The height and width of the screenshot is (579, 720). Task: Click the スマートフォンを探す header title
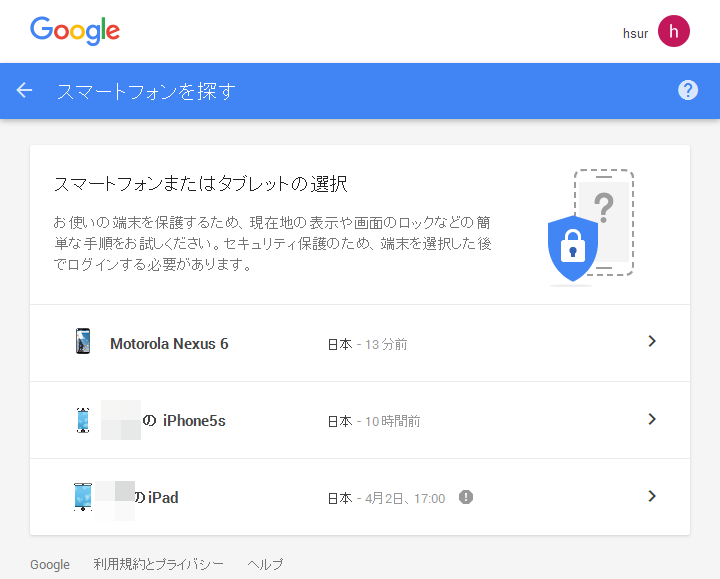pyautogui.click(x=146, y=91)
